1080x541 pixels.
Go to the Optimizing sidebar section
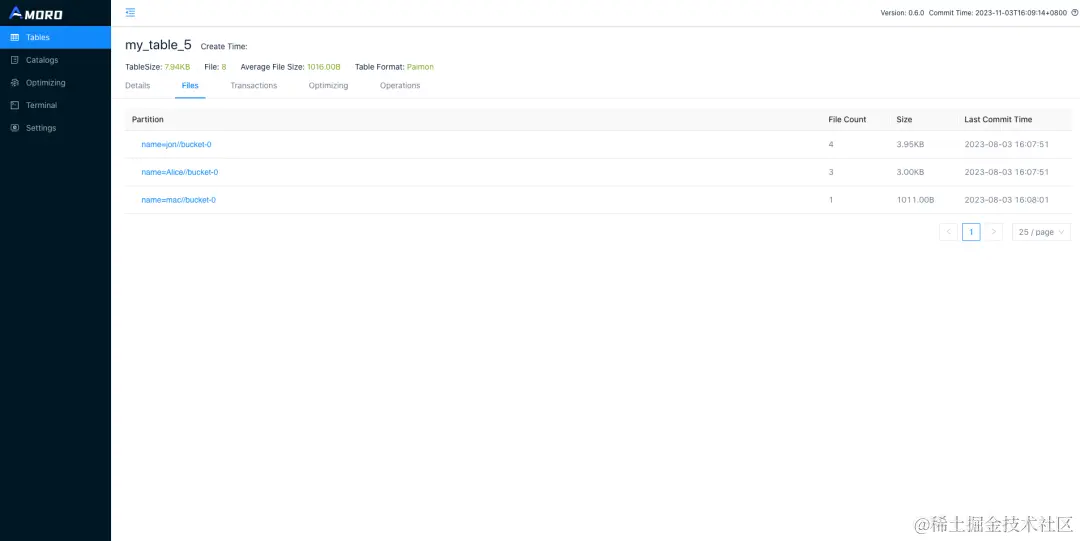click(x=55, y=83)
